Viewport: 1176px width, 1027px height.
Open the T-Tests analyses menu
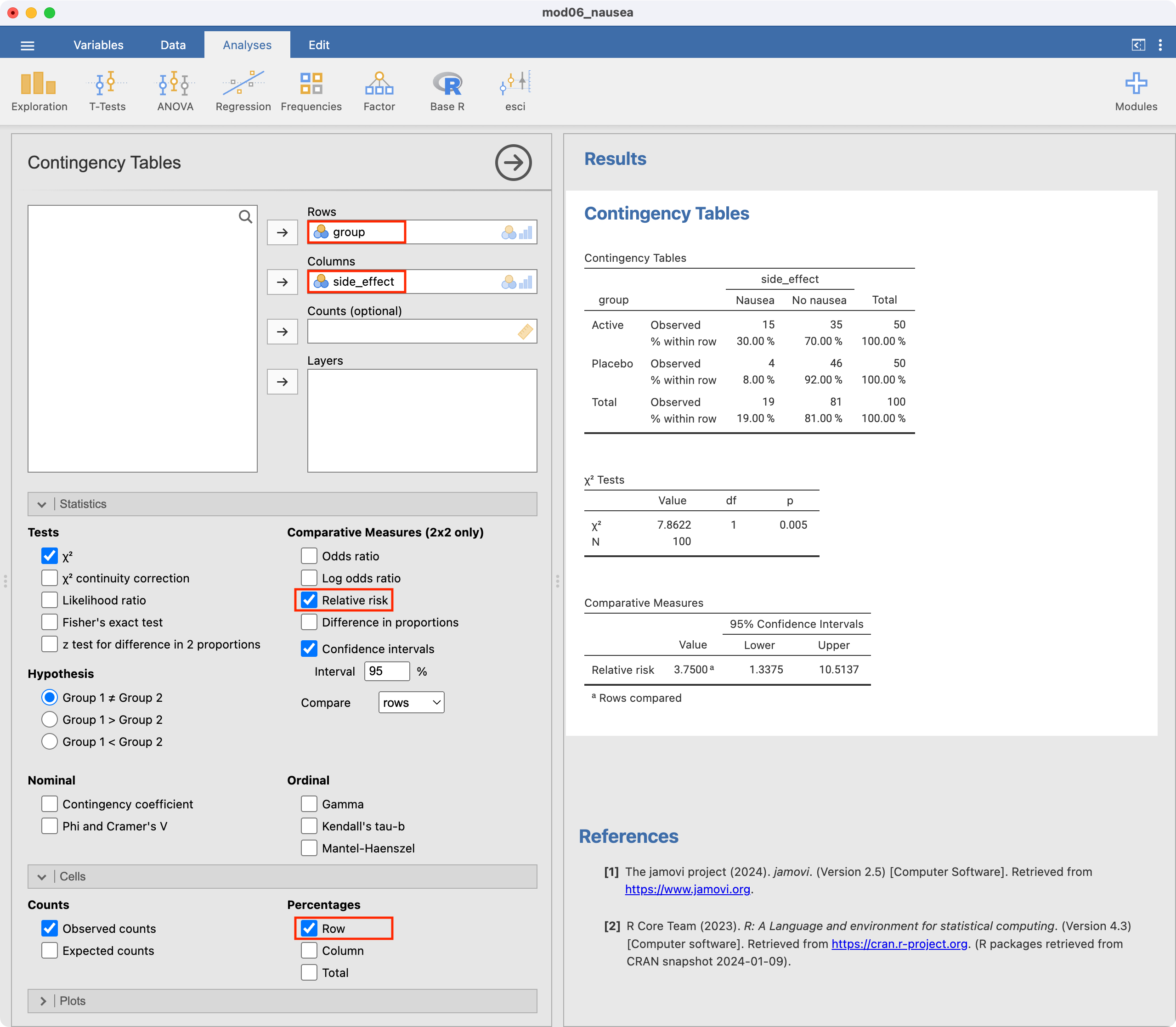[x=107, y=91]
